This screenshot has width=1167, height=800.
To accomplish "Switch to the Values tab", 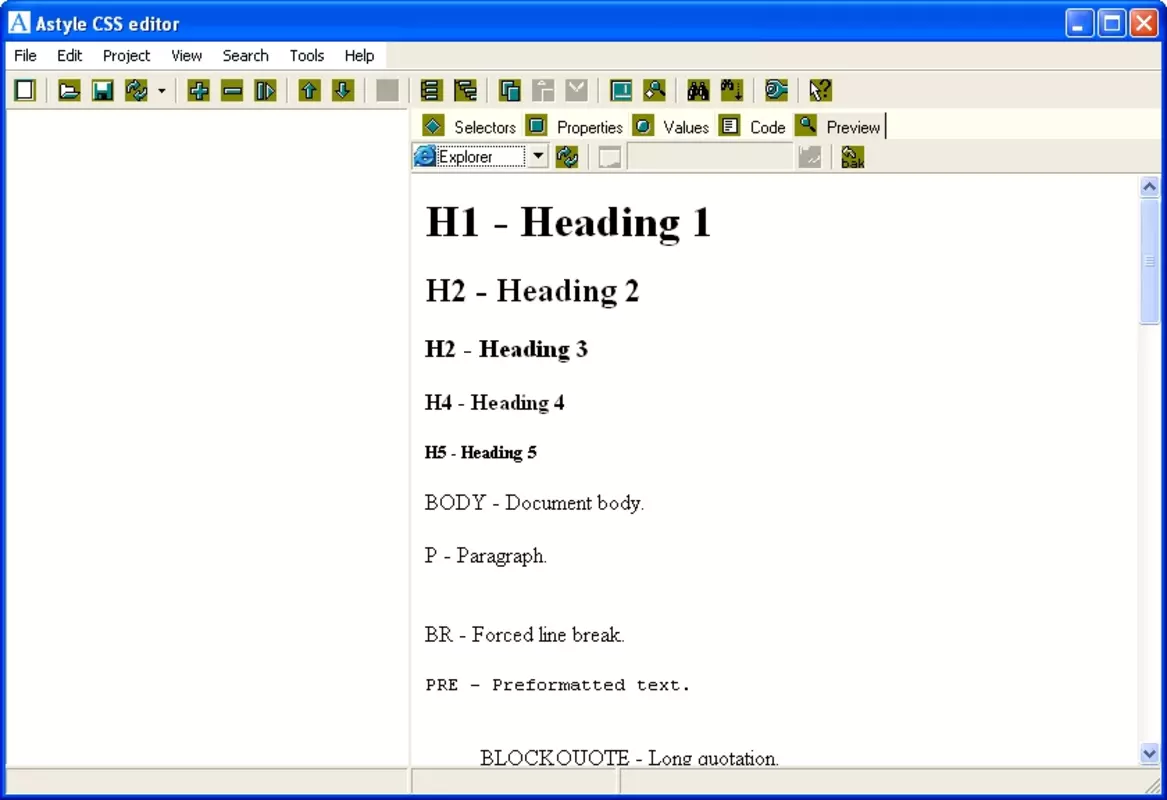I will 671,127.
